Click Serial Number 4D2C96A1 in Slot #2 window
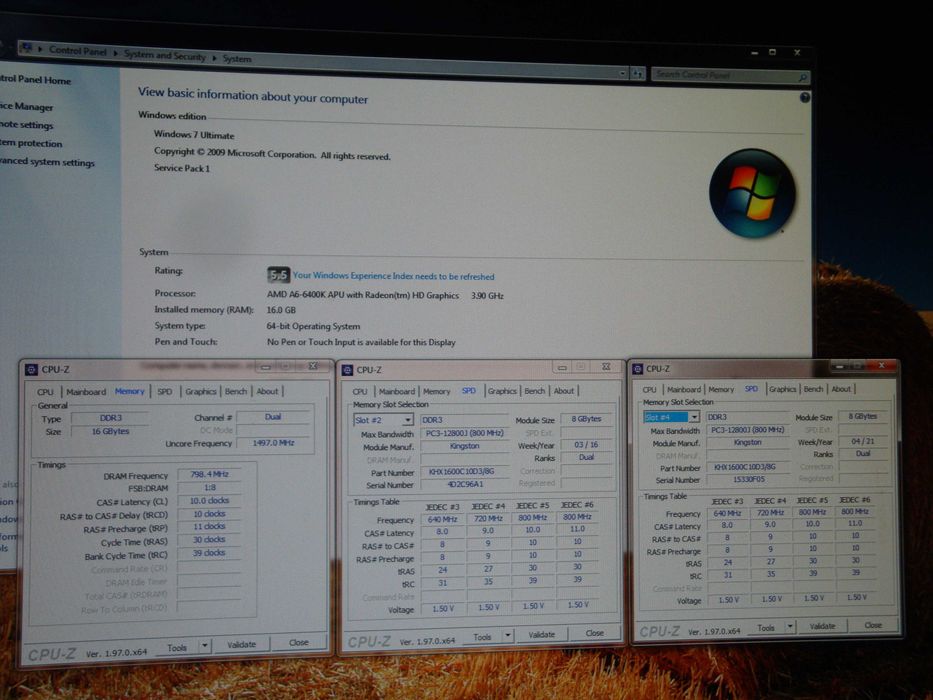933x700 pixels. (x=465, y=484)
